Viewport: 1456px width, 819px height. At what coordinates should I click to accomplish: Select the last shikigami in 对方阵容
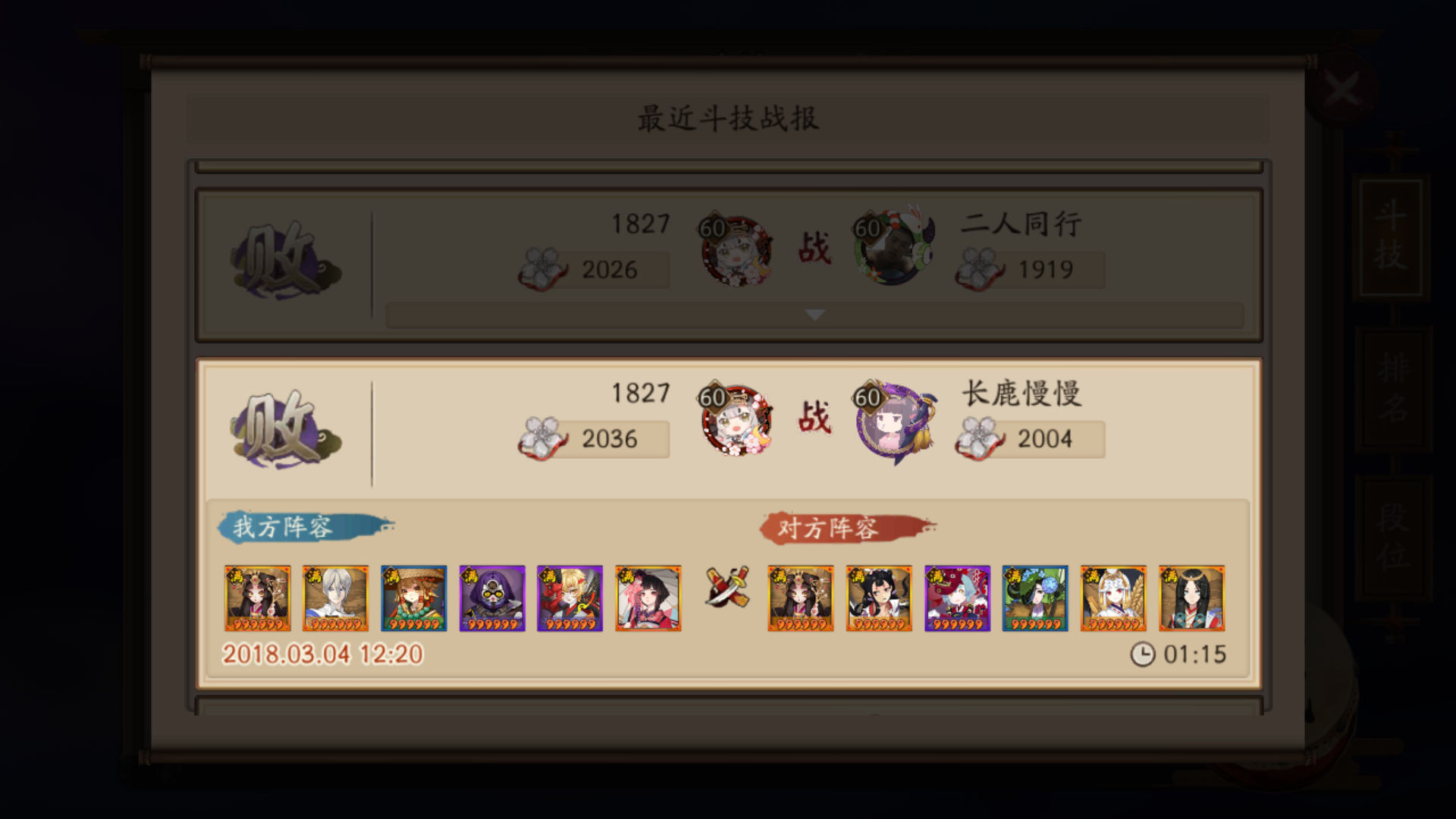[1191, 598]
